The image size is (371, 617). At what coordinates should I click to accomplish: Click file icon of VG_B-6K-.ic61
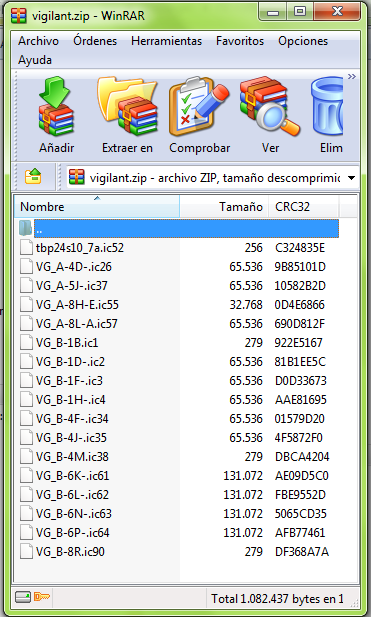[26, 476]
